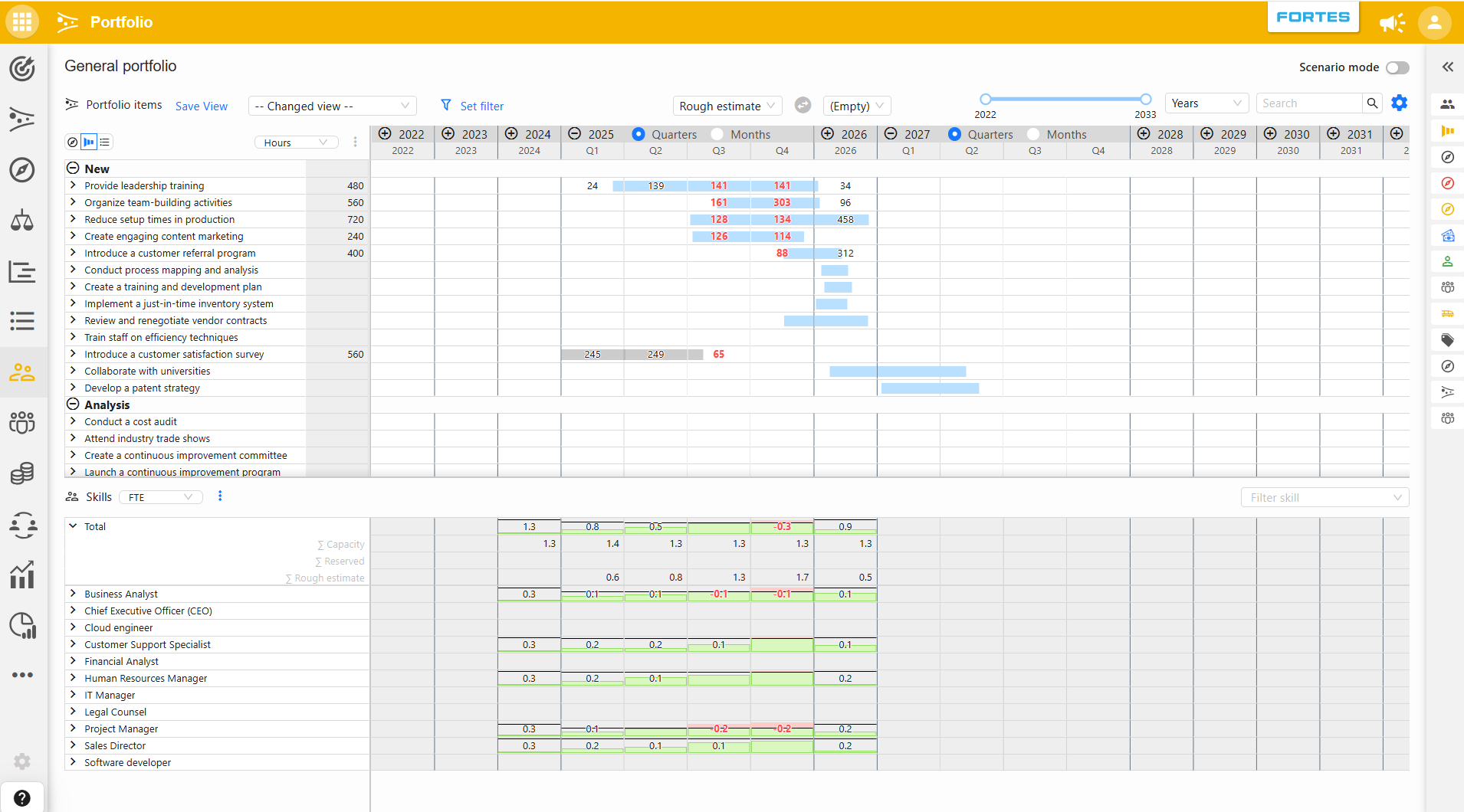Open the user profile avatar
Image resolution: width=1464 pixels, height=812 pixels.
coord(1434,22)
